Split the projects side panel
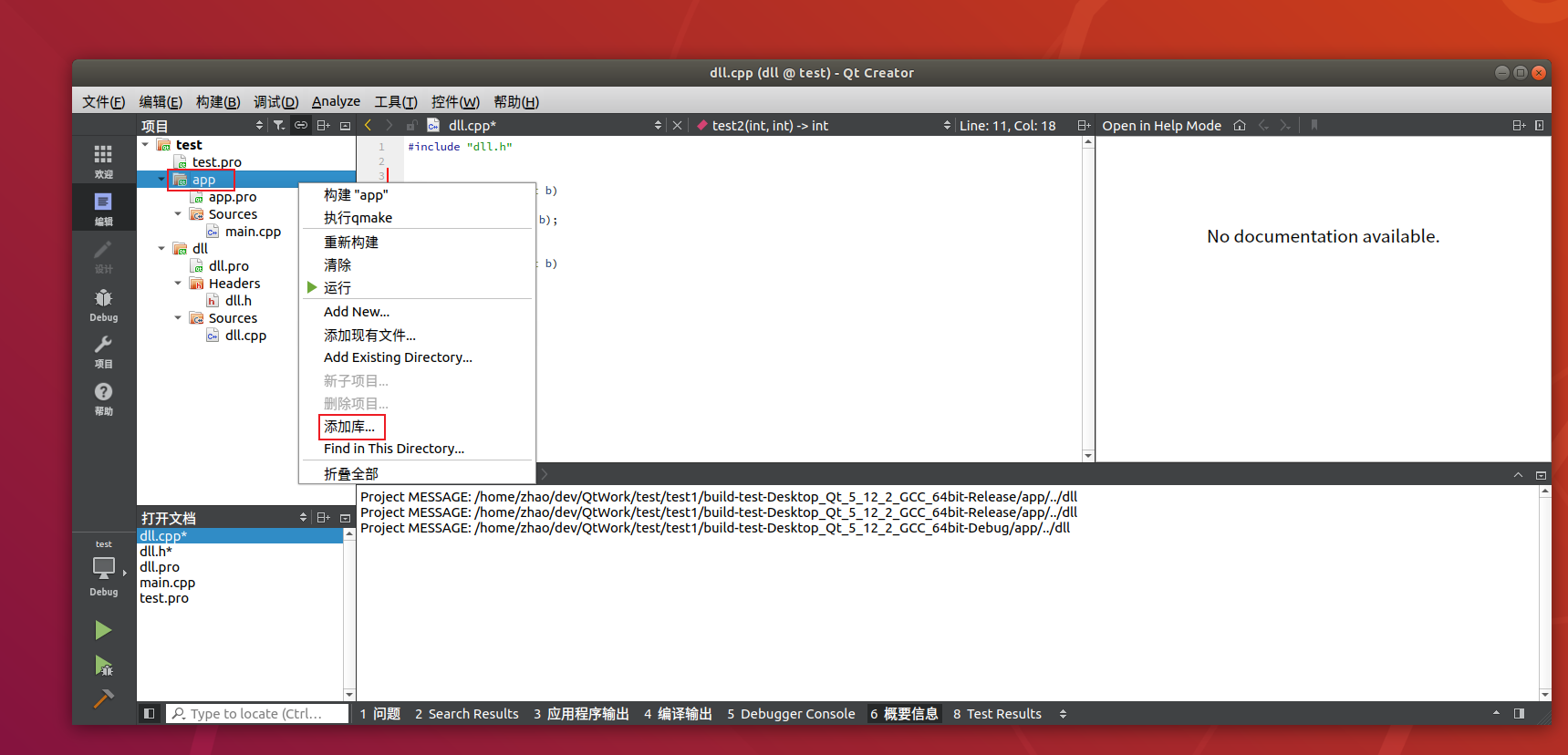 tap(323, 126)
